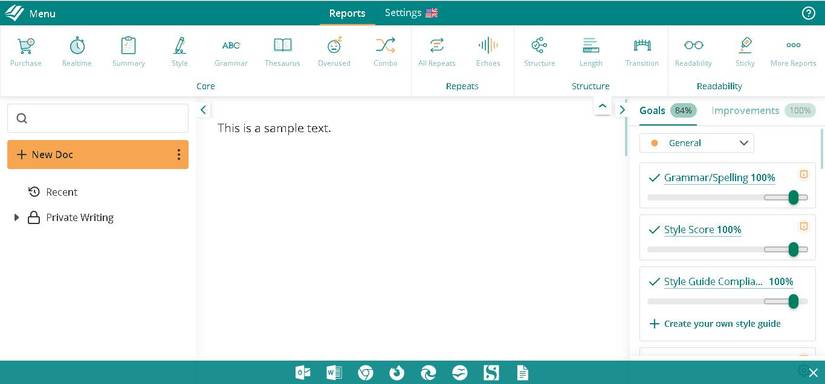The width and height of the screenshot is (825, 384).
Task: Run the Realtime report
Action: coord(77,52)
